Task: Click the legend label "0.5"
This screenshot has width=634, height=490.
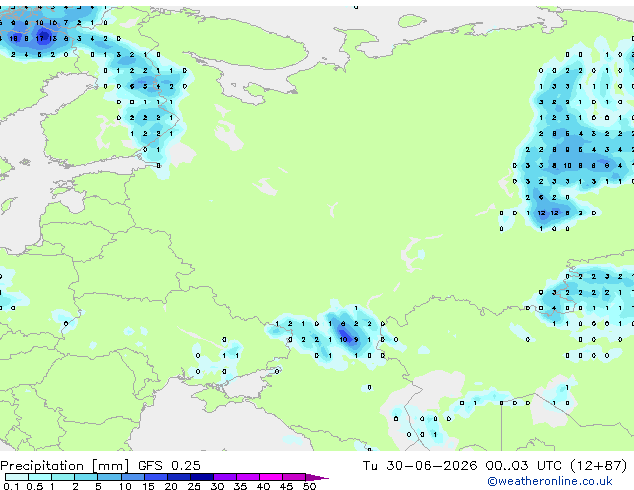Action: (x=35, y=486)
